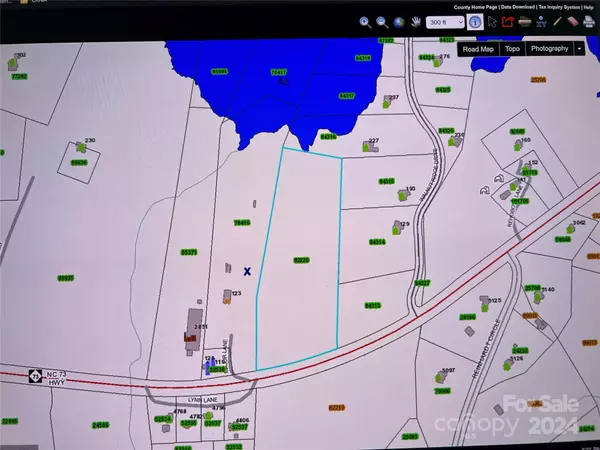600x450 pixels.
Task: Expand the basemap options arrow beside Photography
Action: [x=579, y=48]
